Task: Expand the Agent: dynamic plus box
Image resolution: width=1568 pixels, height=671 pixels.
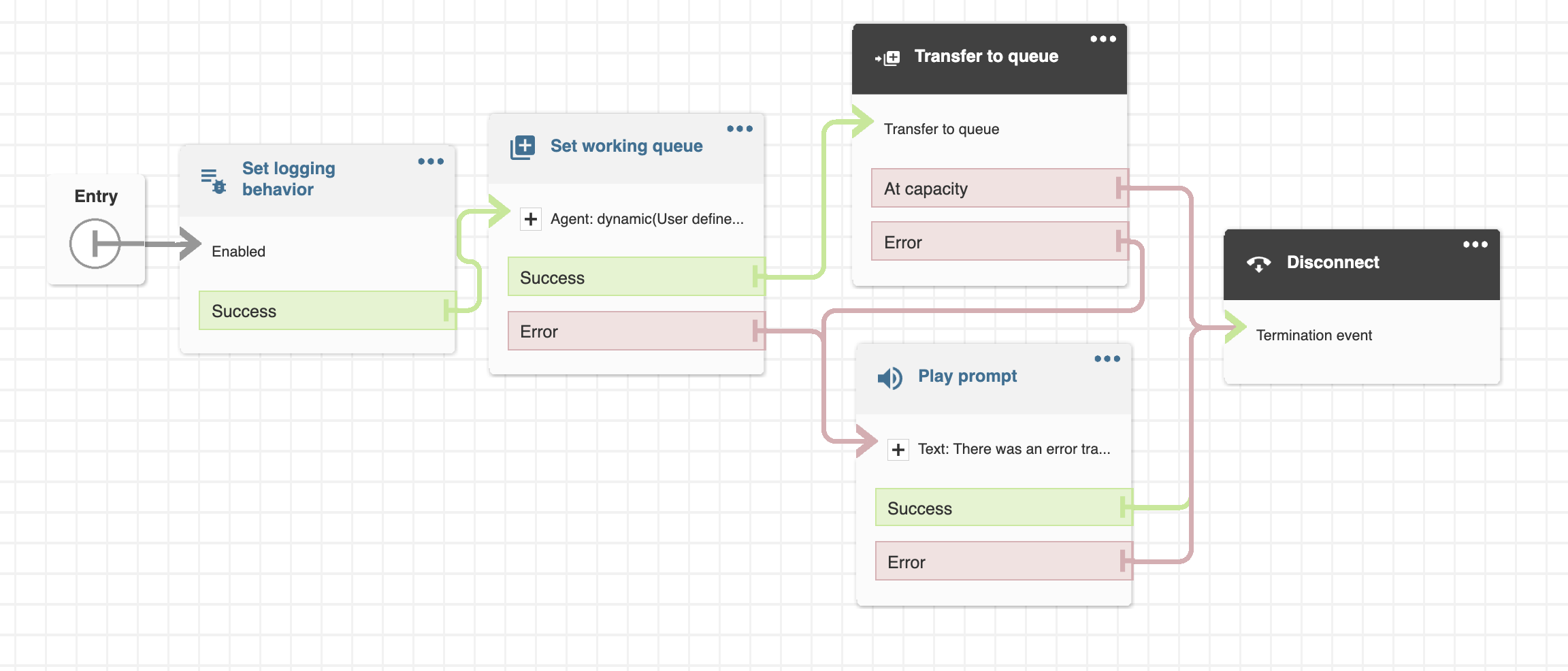Action: pyautogui.click(x=531, y=219)
